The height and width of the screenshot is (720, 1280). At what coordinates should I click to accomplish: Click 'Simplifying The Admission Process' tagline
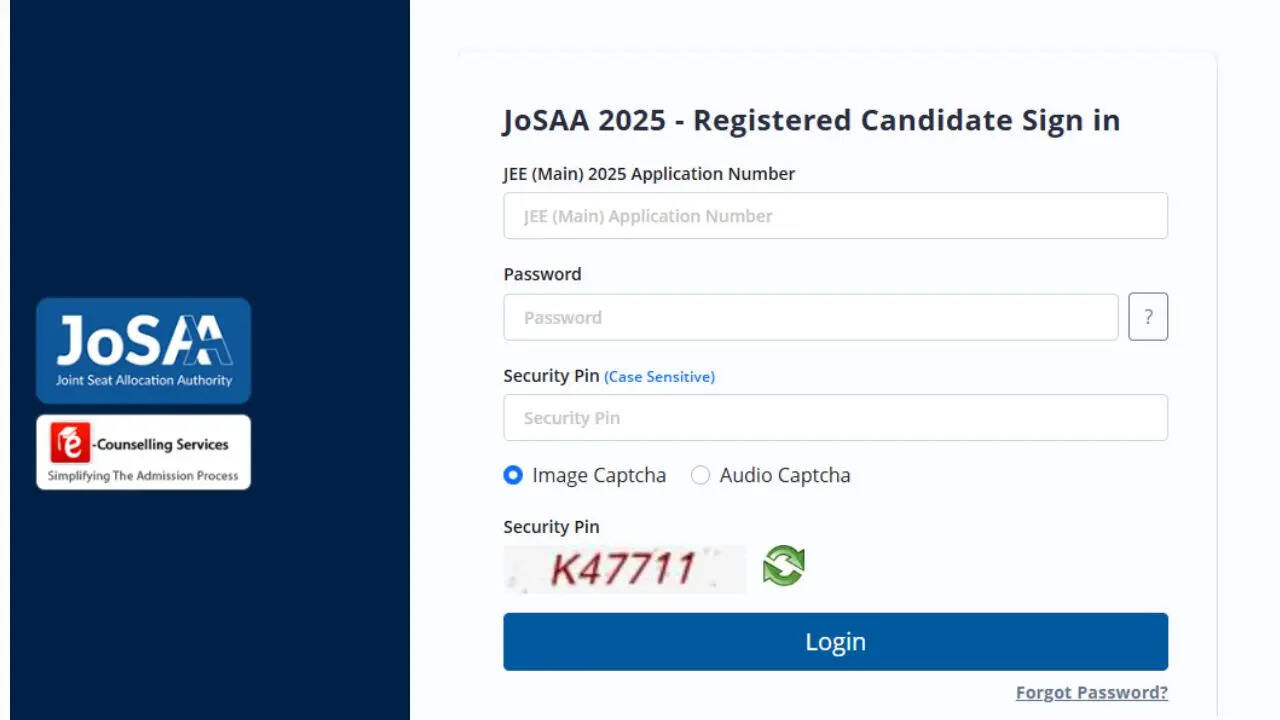(143, 476)
